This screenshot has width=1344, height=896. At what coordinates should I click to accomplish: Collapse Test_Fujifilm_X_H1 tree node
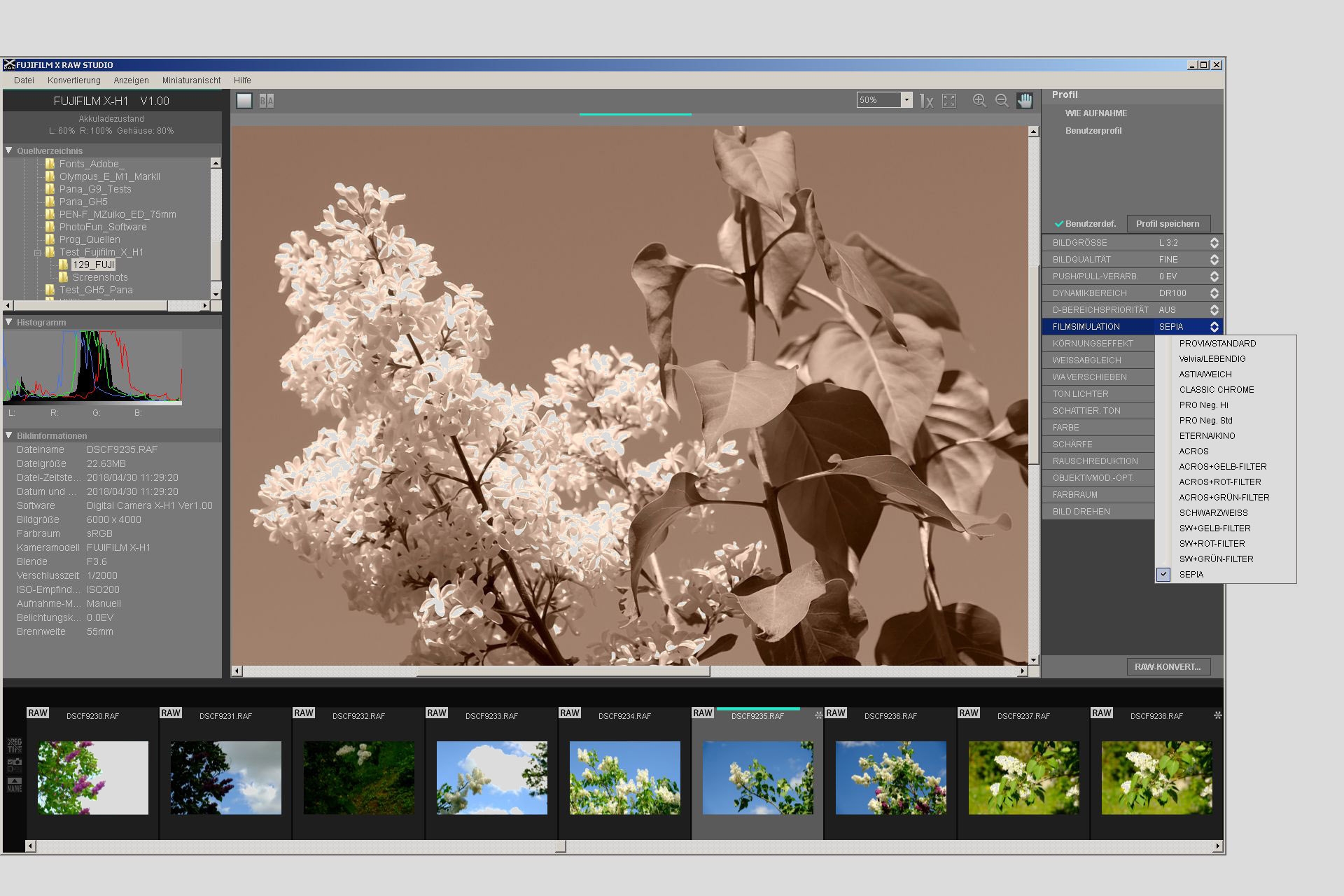pos(38,253)
